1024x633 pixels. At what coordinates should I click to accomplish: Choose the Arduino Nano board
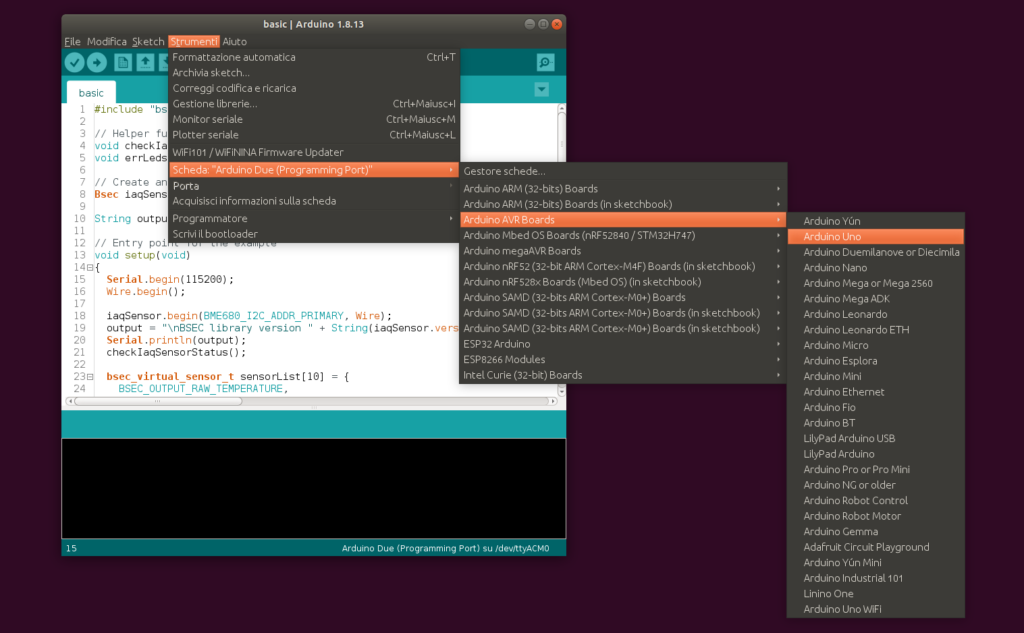876,268
